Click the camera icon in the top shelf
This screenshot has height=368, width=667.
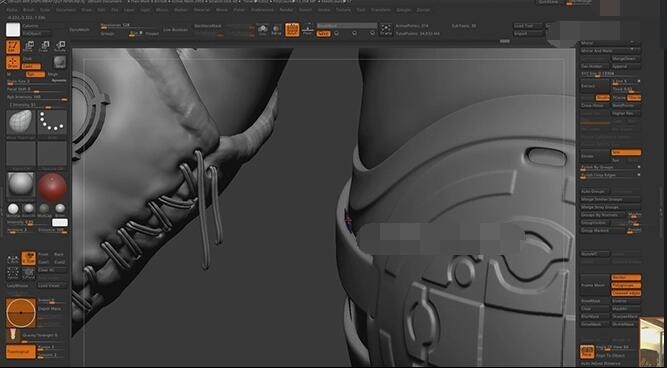(263, 29)
